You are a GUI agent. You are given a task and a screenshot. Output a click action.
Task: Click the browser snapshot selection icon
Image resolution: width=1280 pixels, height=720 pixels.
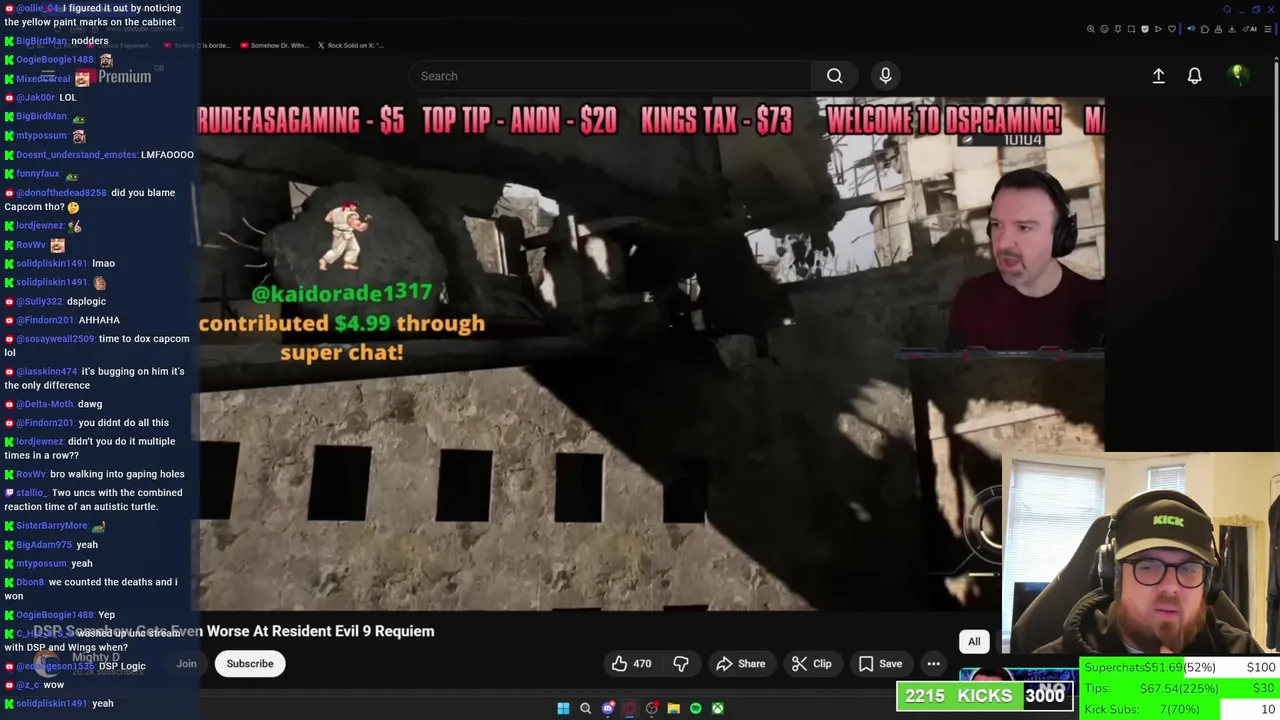(1131, 29)
